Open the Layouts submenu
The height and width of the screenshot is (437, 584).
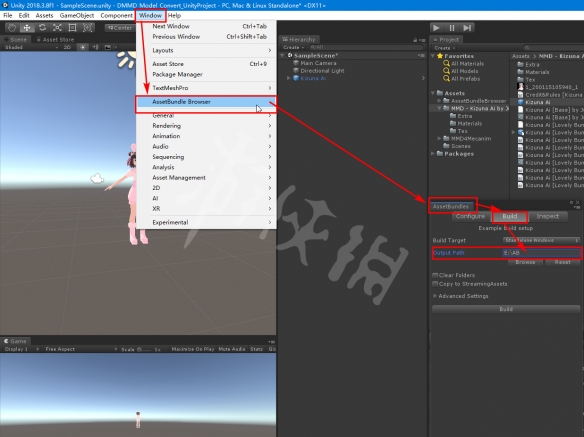tap(206, 50)
